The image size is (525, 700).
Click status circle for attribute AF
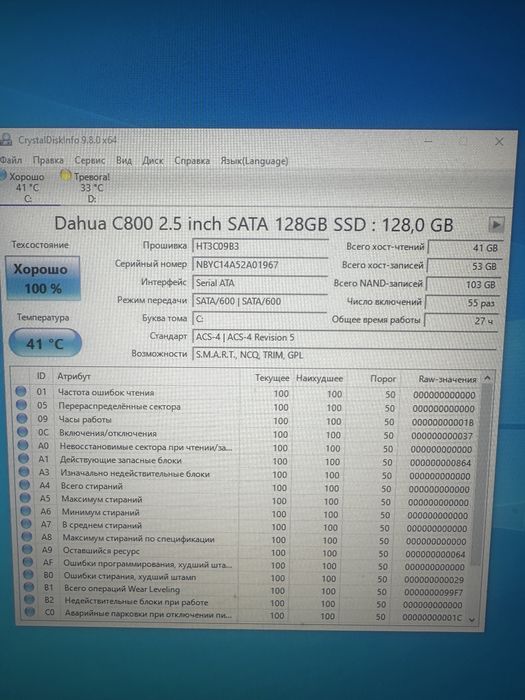(28, 562)
